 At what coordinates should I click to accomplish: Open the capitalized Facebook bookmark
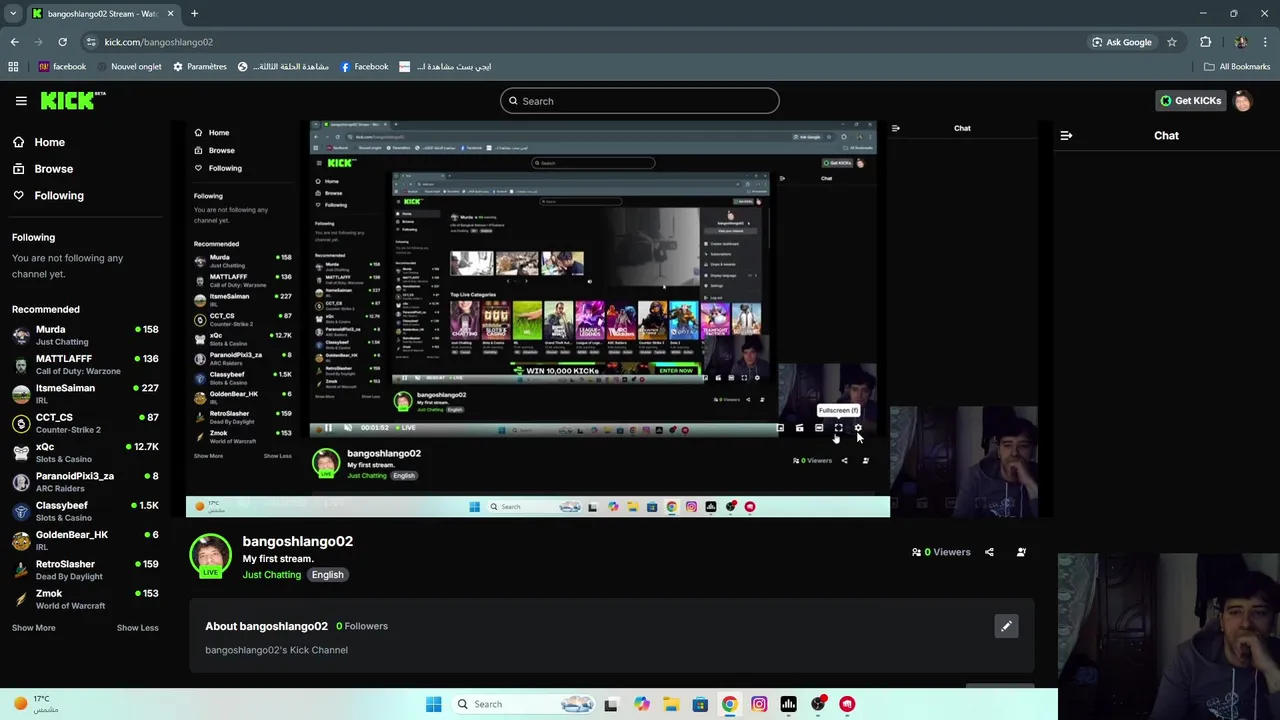coord(364,67)
